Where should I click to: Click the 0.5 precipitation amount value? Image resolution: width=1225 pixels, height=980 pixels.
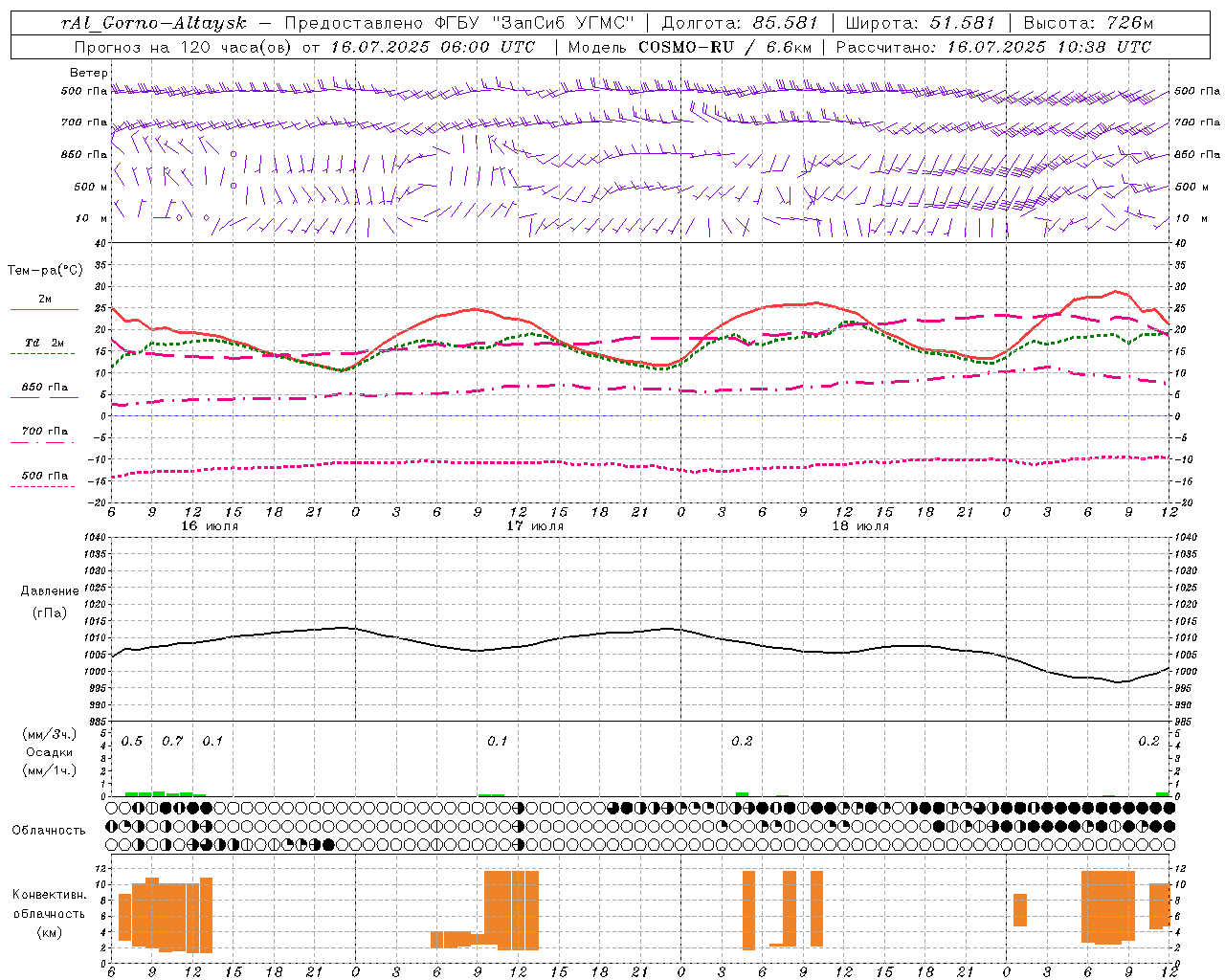(x=131, y=742)
